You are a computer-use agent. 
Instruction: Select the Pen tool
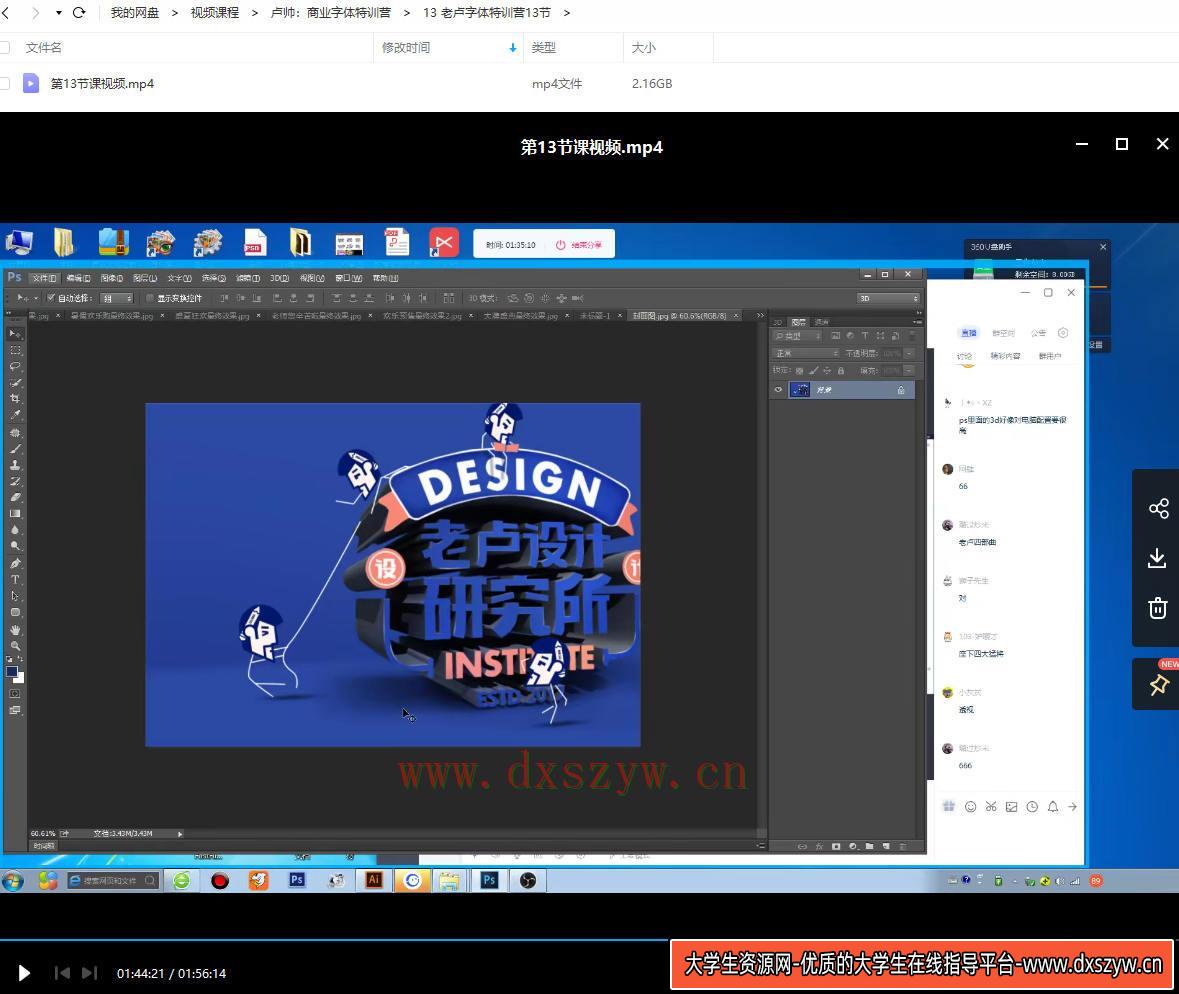pos(15,563)
